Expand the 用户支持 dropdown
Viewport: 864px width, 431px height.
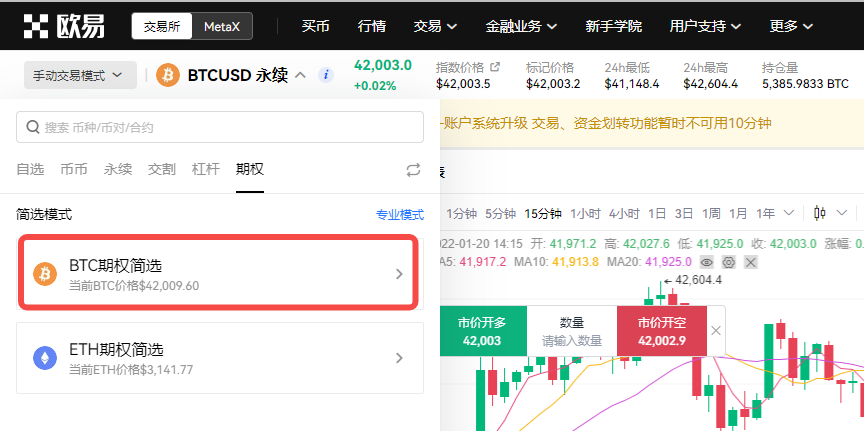[705, 26]
